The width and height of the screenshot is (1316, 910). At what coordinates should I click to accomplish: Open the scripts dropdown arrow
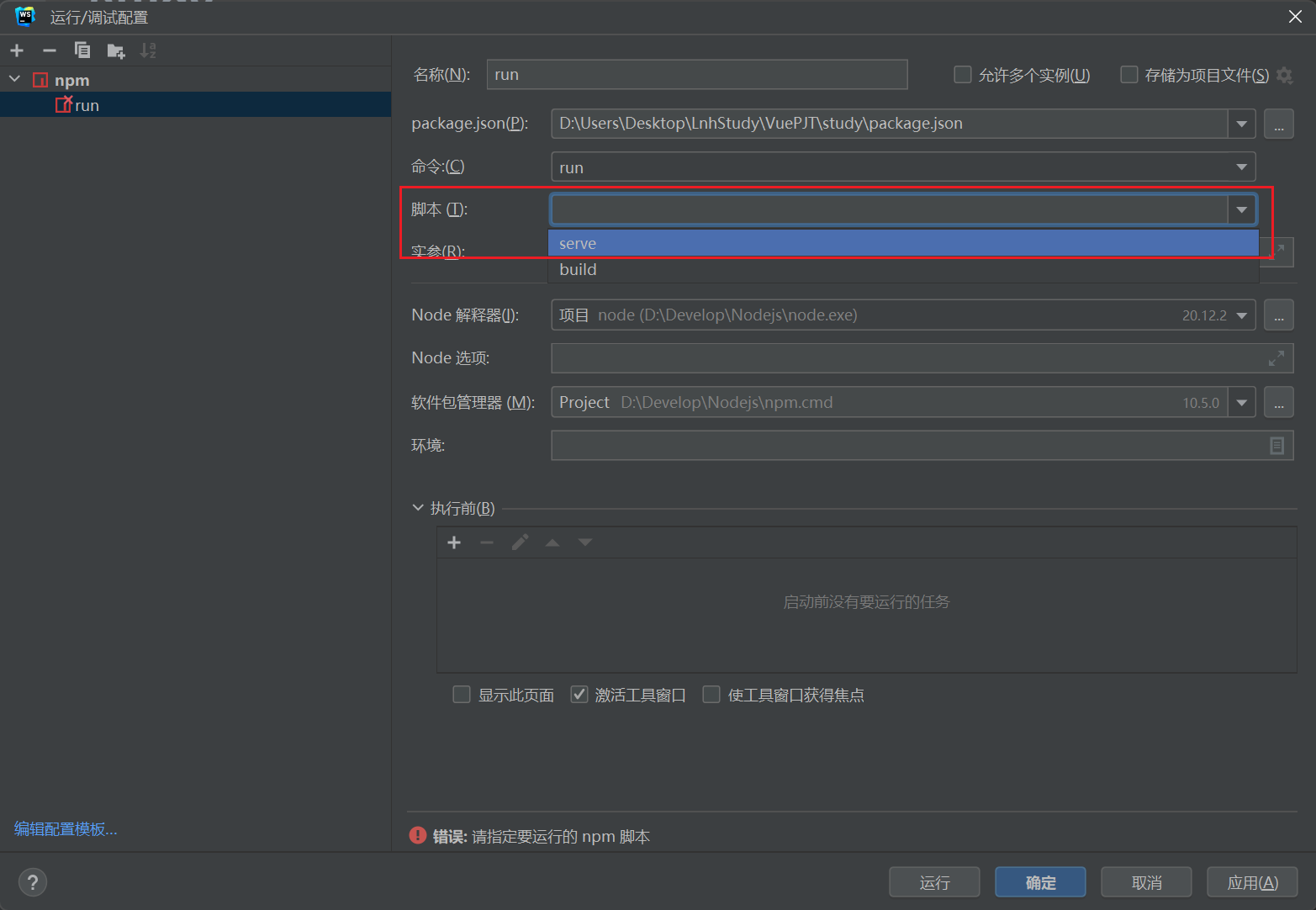tap(1241, 209)
